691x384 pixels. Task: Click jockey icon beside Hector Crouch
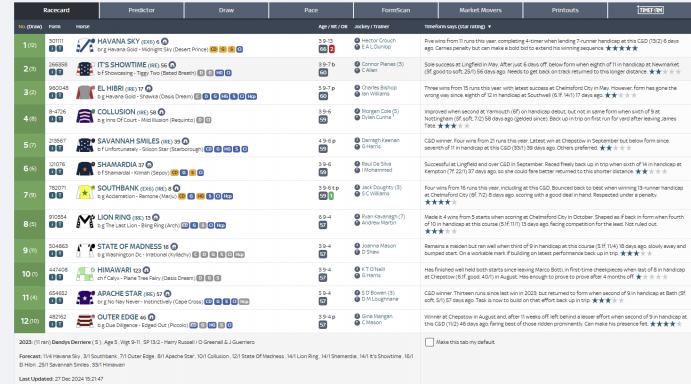(357, 41)
